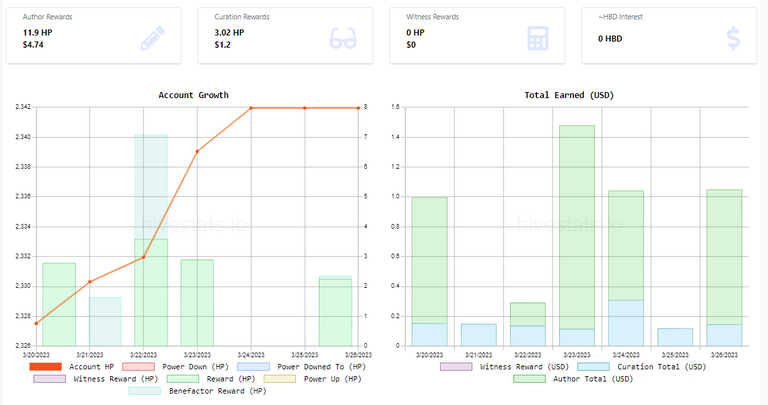Toggle Benefactor Reward (HP) legend swatch

click(x=144, y=391)
